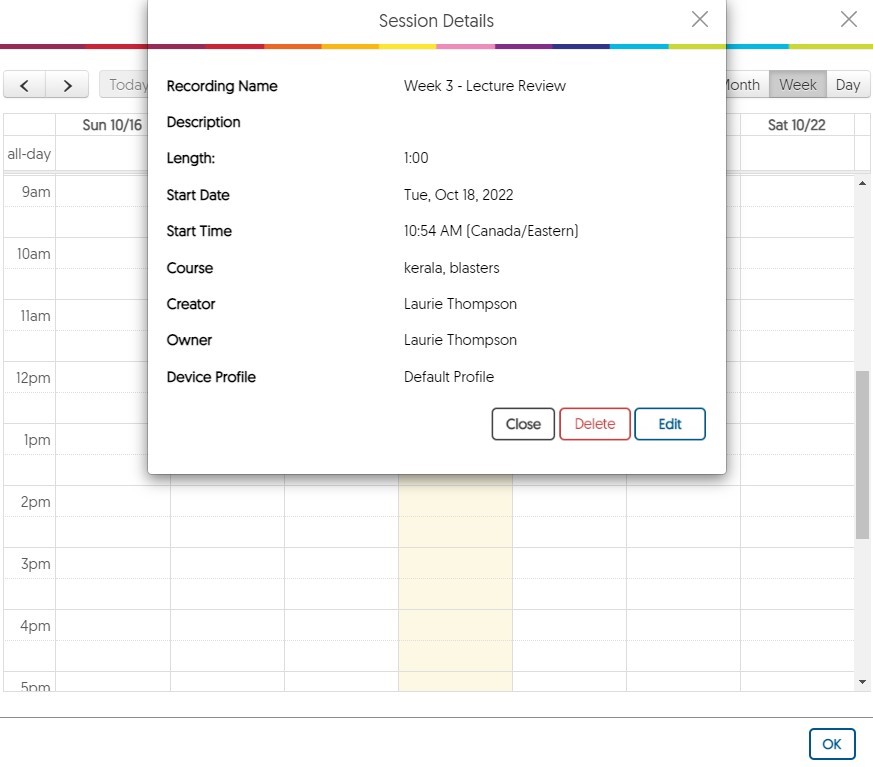Click the 11am time label
The height and width of the screenshot is (767, 873).
[35, 316]
